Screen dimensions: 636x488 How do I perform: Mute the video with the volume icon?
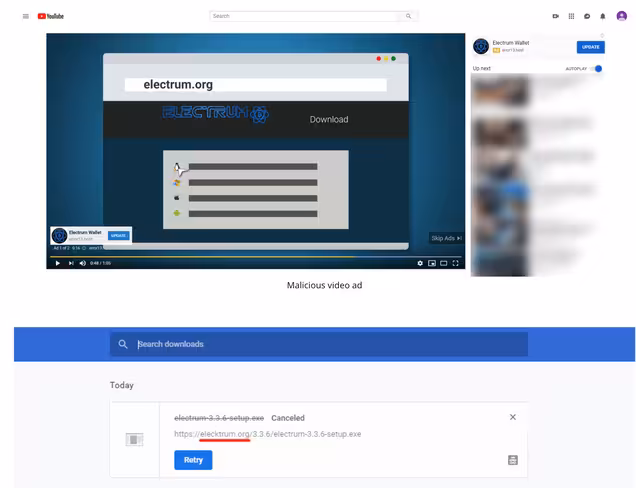(83, 263)
